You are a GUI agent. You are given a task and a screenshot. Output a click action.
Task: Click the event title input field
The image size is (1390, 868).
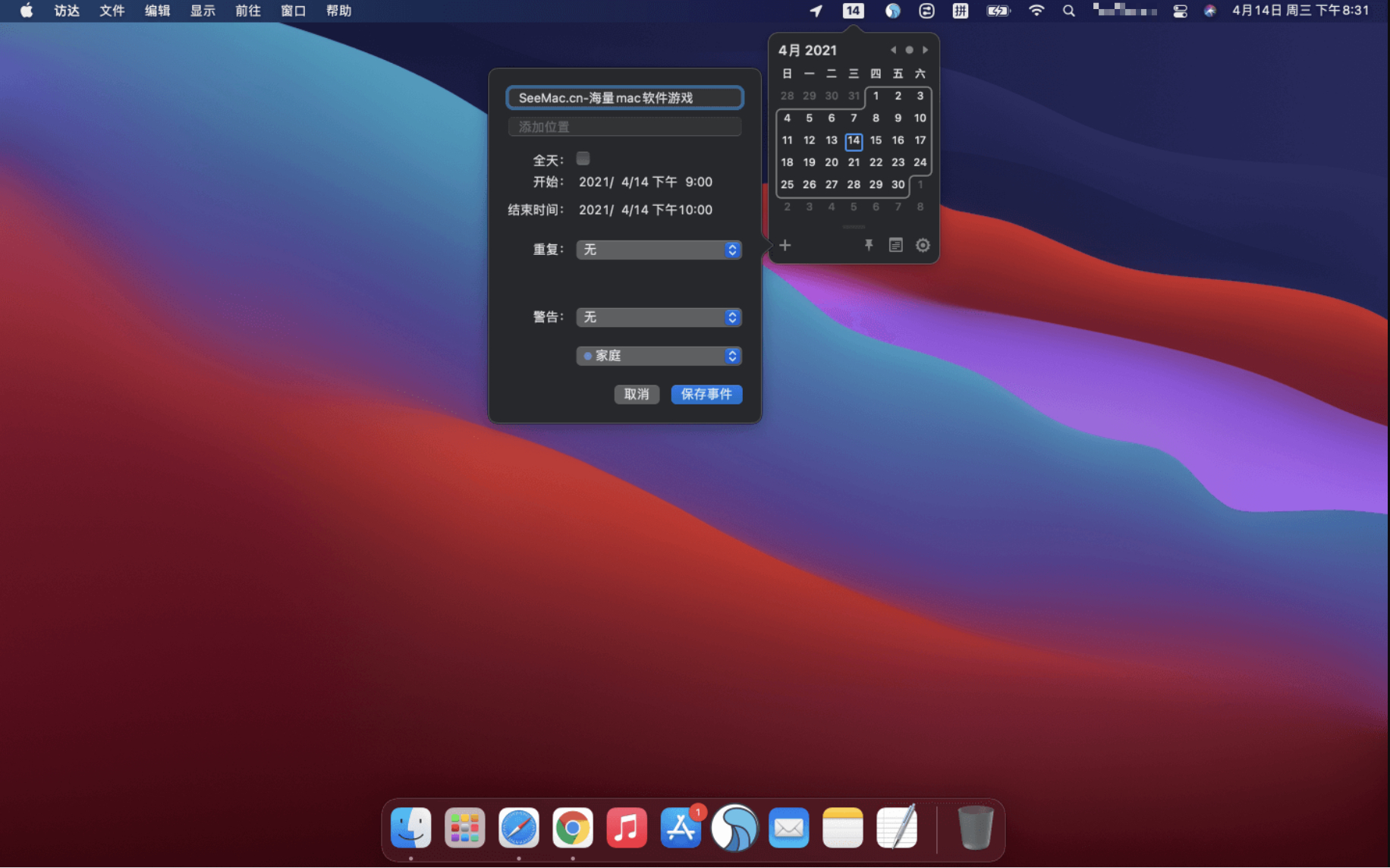[x=624, y=98]
